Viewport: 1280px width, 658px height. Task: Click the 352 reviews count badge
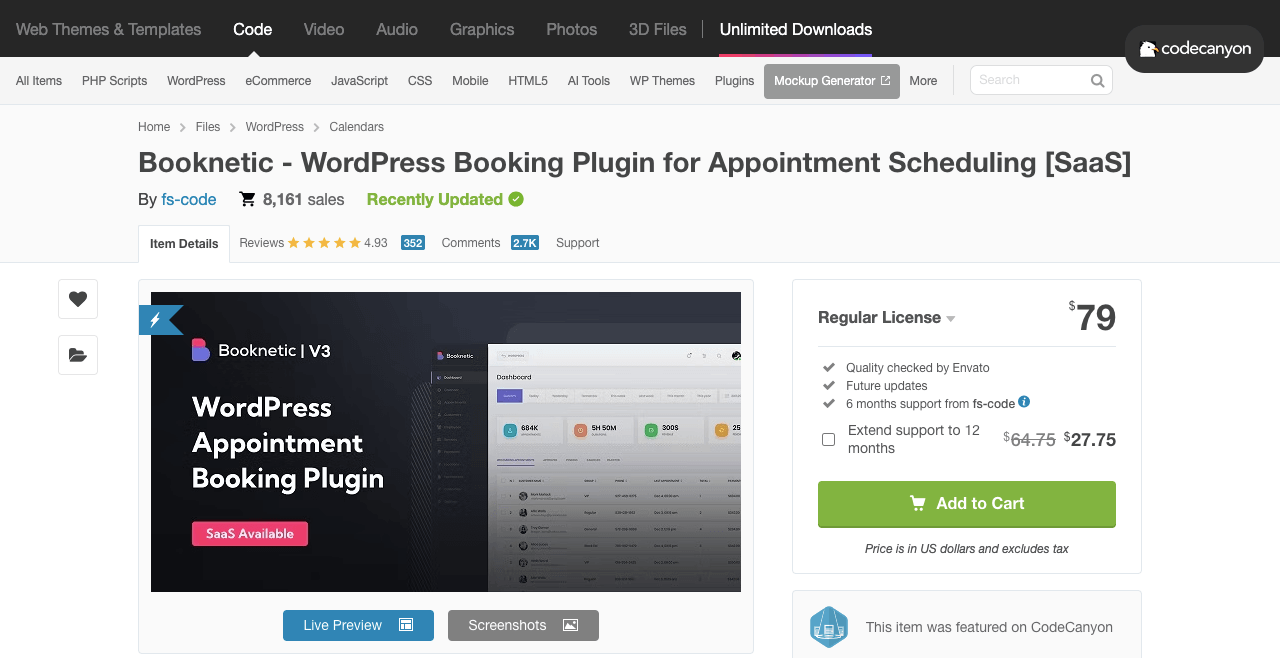tap(412, 243)
